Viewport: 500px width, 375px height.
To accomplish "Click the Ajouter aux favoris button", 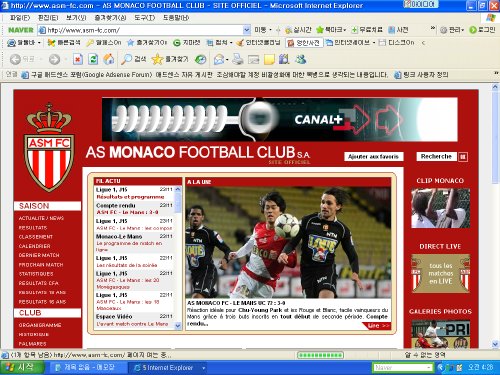I will 373,156.
